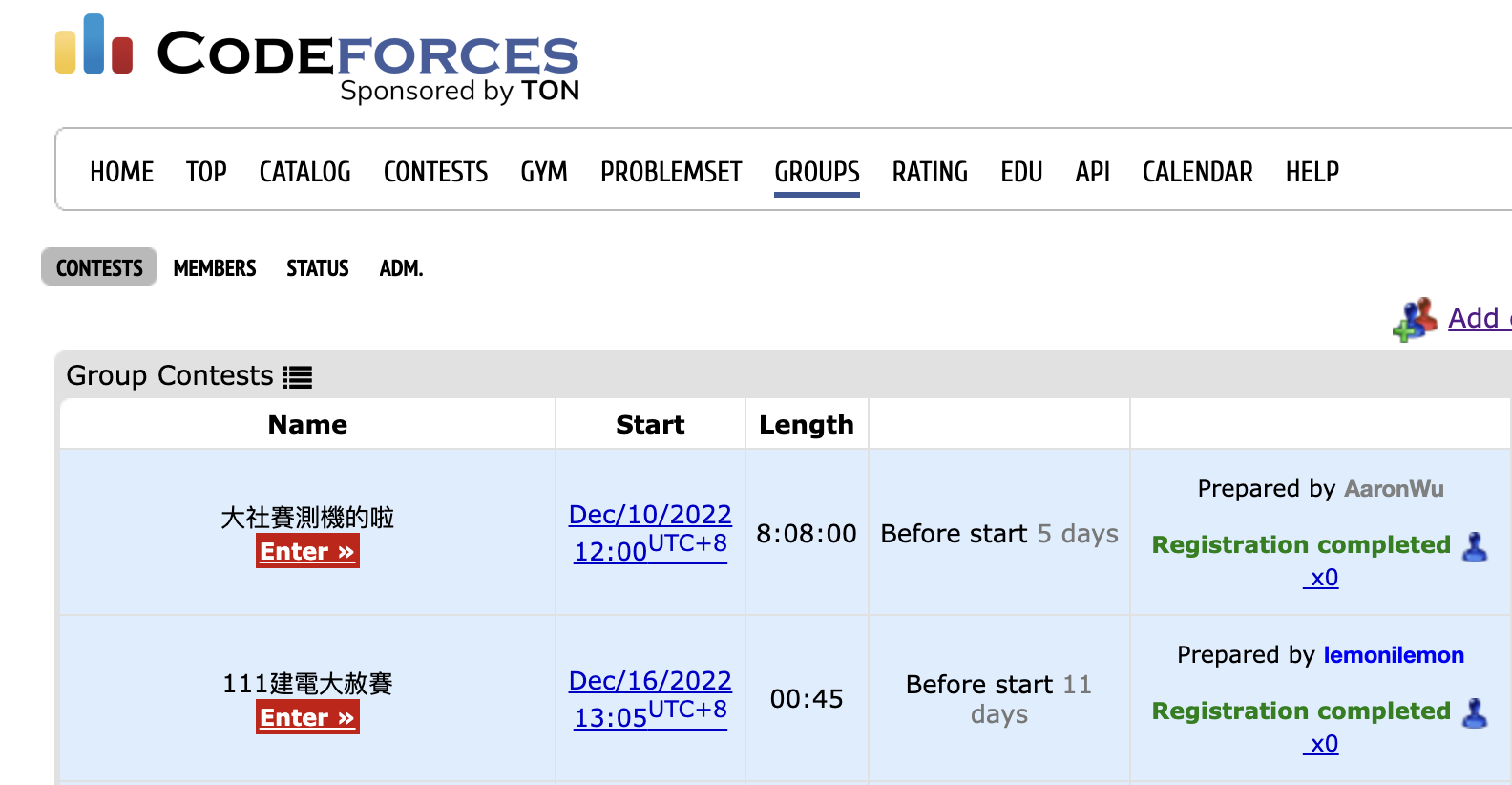
Task: Open the API page
Action: click(x=1093, y=172)
